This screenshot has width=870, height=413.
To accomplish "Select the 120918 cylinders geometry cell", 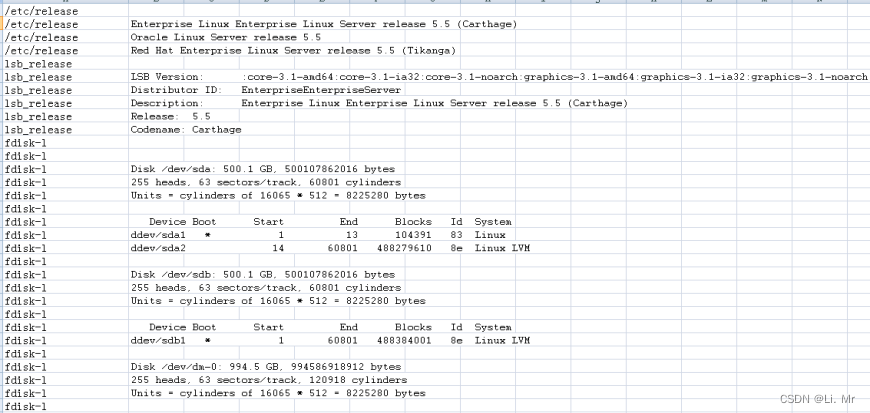I will 269,380.
